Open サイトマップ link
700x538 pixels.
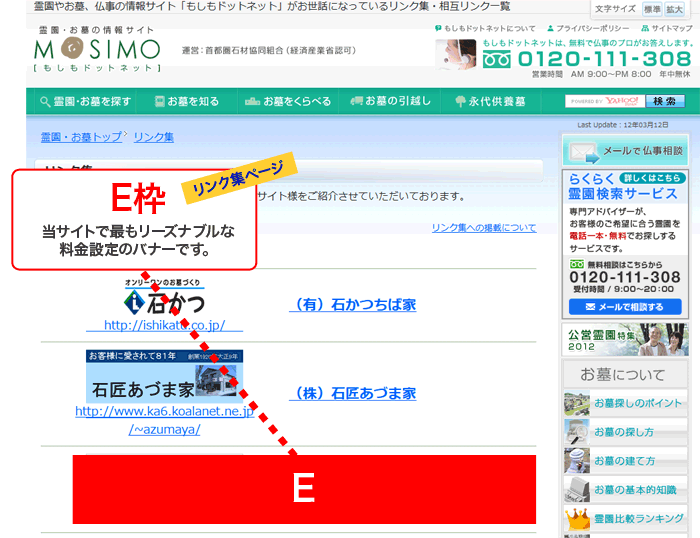coord(667,29)
